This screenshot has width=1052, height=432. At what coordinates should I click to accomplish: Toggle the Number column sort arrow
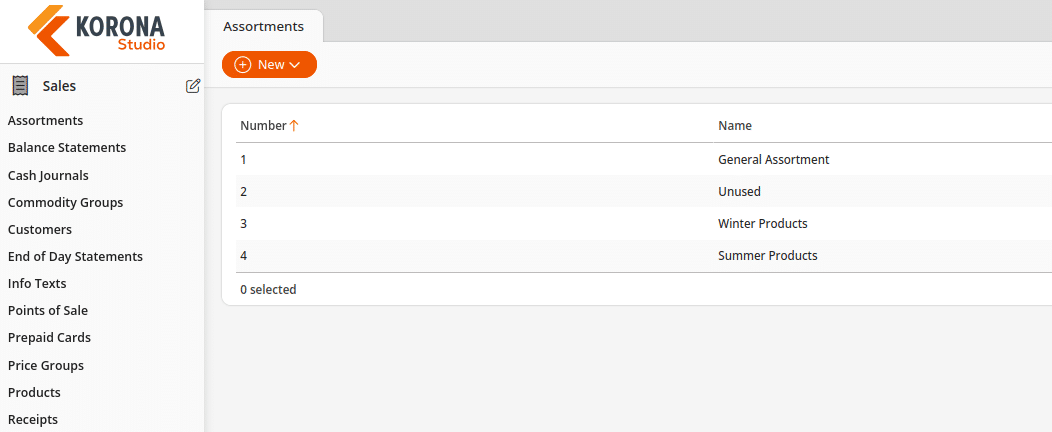point(294,125)
